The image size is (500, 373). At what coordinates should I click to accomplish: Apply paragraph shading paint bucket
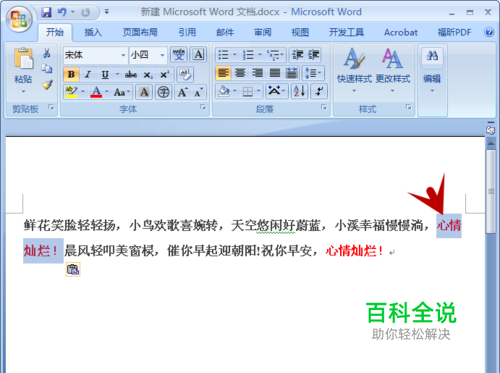(224, 91)
